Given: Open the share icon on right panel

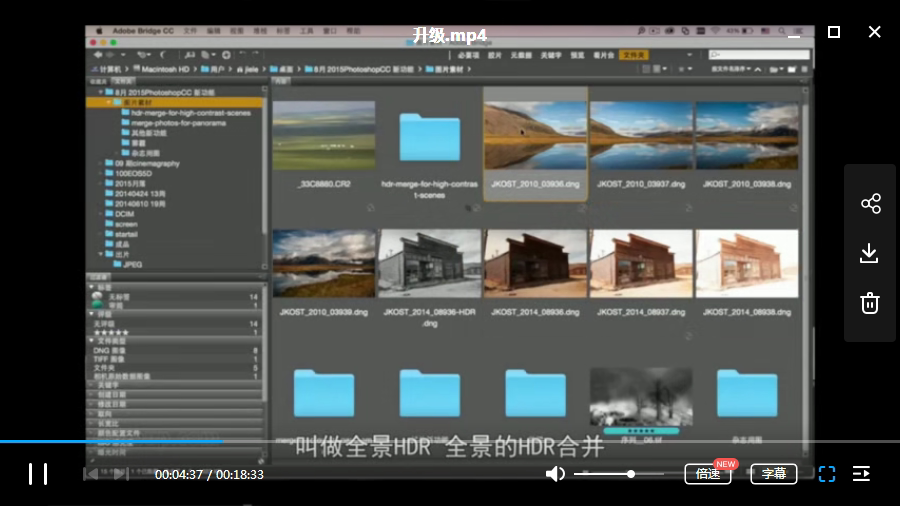Looking at the screenshot, I should (x=870, y=204).
